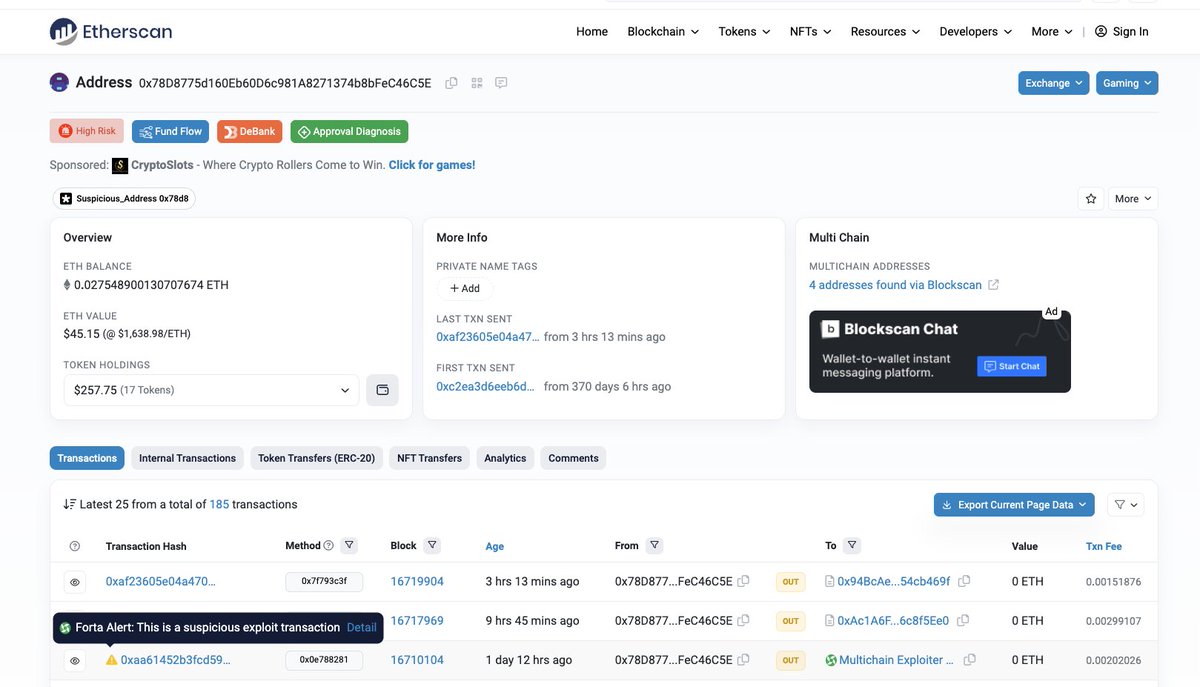Viewport: 1200px width, 687px height.
Task: Preview transaction 0xaf23605e04a470 with eye icon
Action: [74, 581]
